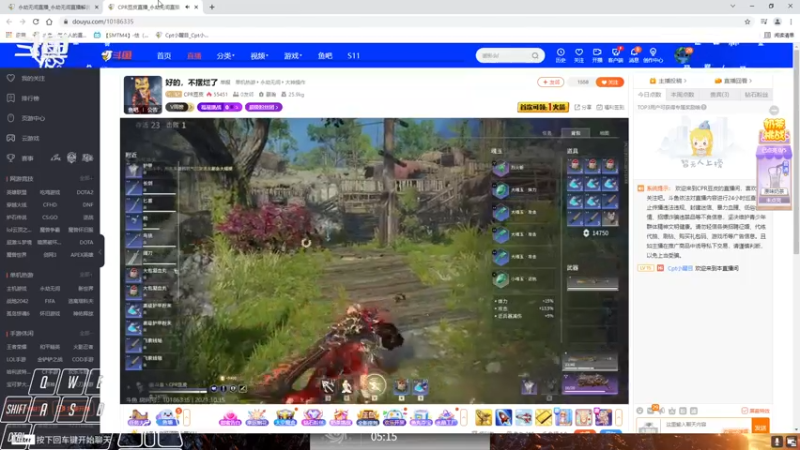Click the browser back arrow
Image resolution: width=800 pixels, height=450 pixels.
pyautogui.click(x=9, y=21)
